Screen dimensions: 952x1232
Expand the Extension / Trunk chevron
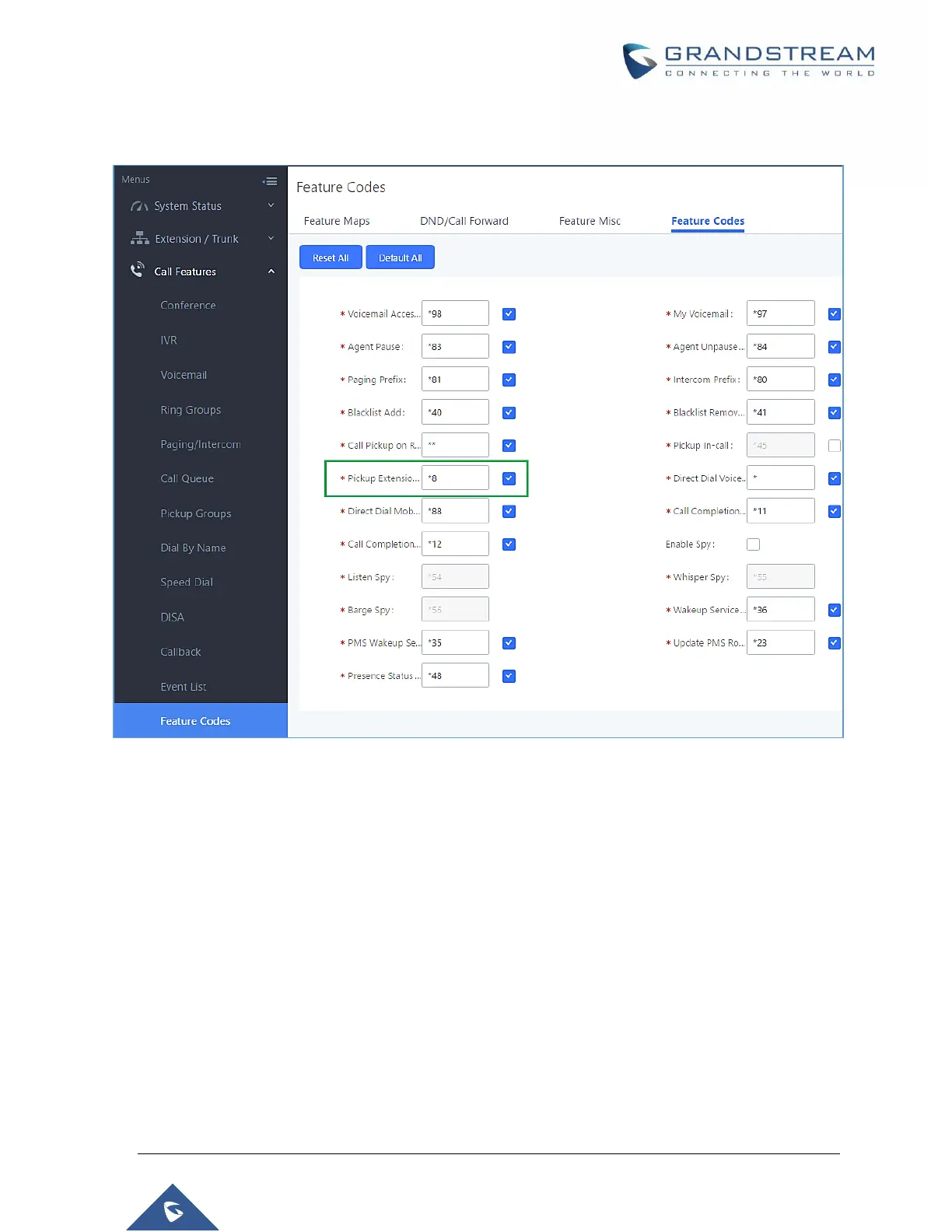point(271,238)
